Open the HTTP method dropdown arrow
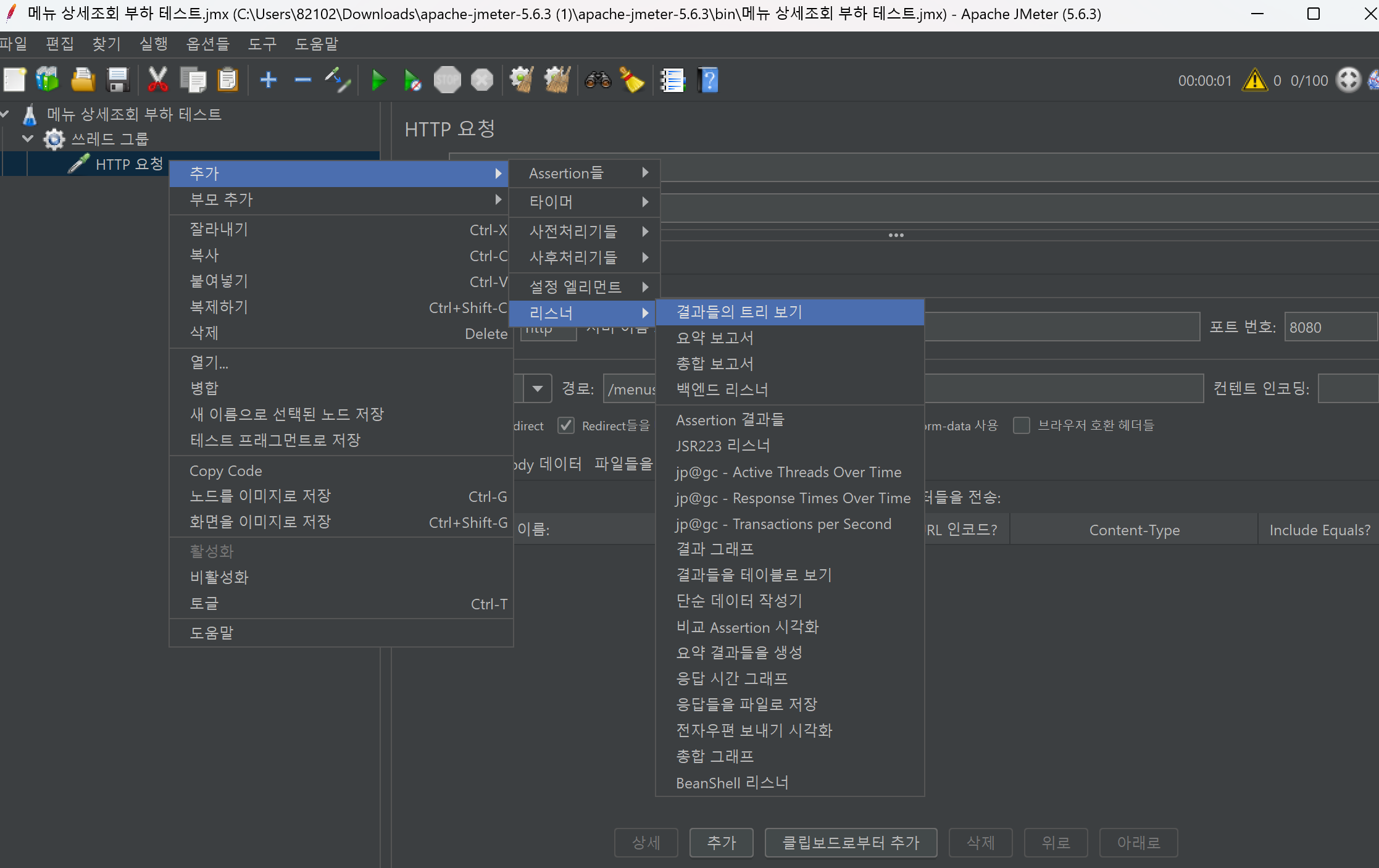 tap(537, 389)
